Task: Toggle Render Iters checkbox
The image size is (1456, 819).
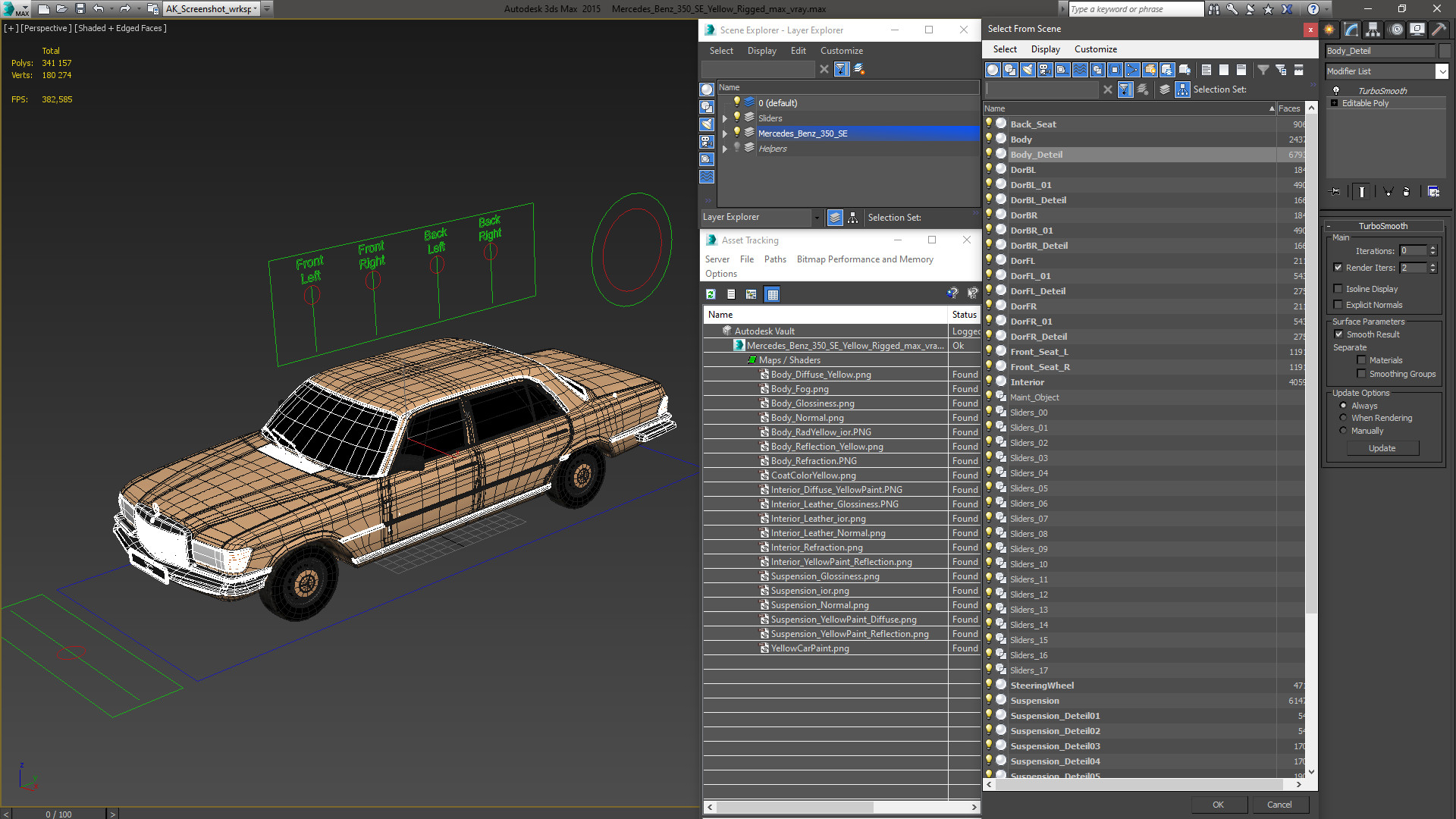Action: tap(1338, 268)
